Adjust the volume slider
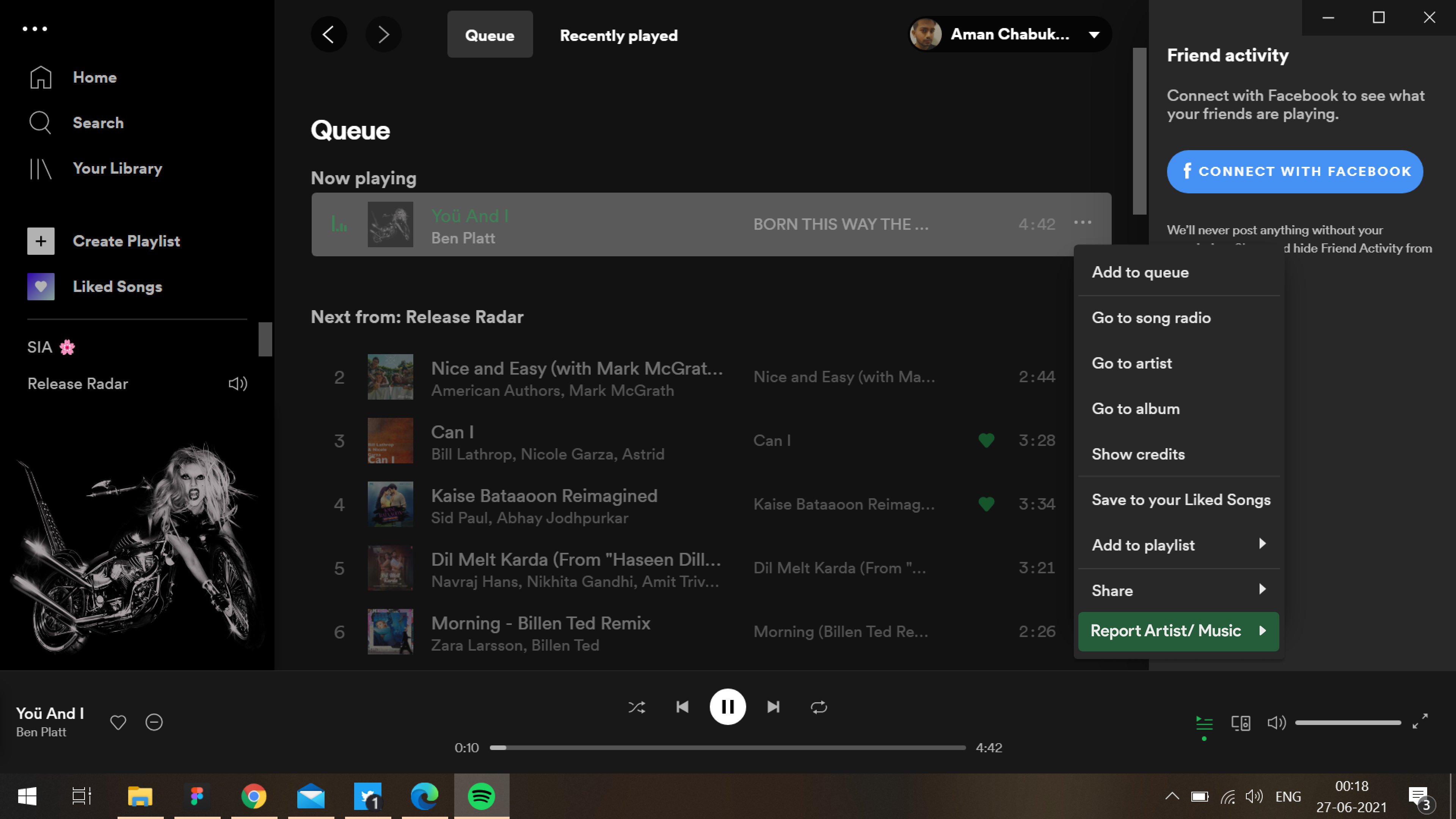This screenshot has width=1456, height=819. pos(1348,722)
